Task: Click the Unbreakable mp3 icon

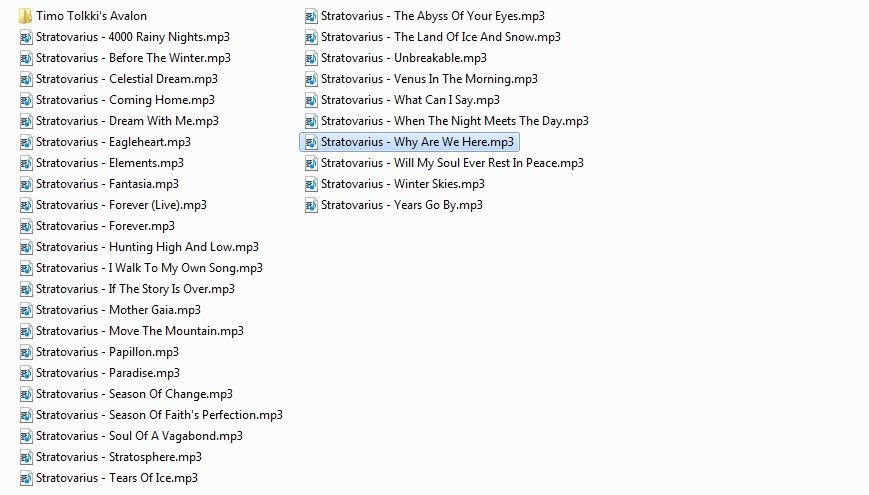Action: (x=311, y=58)
